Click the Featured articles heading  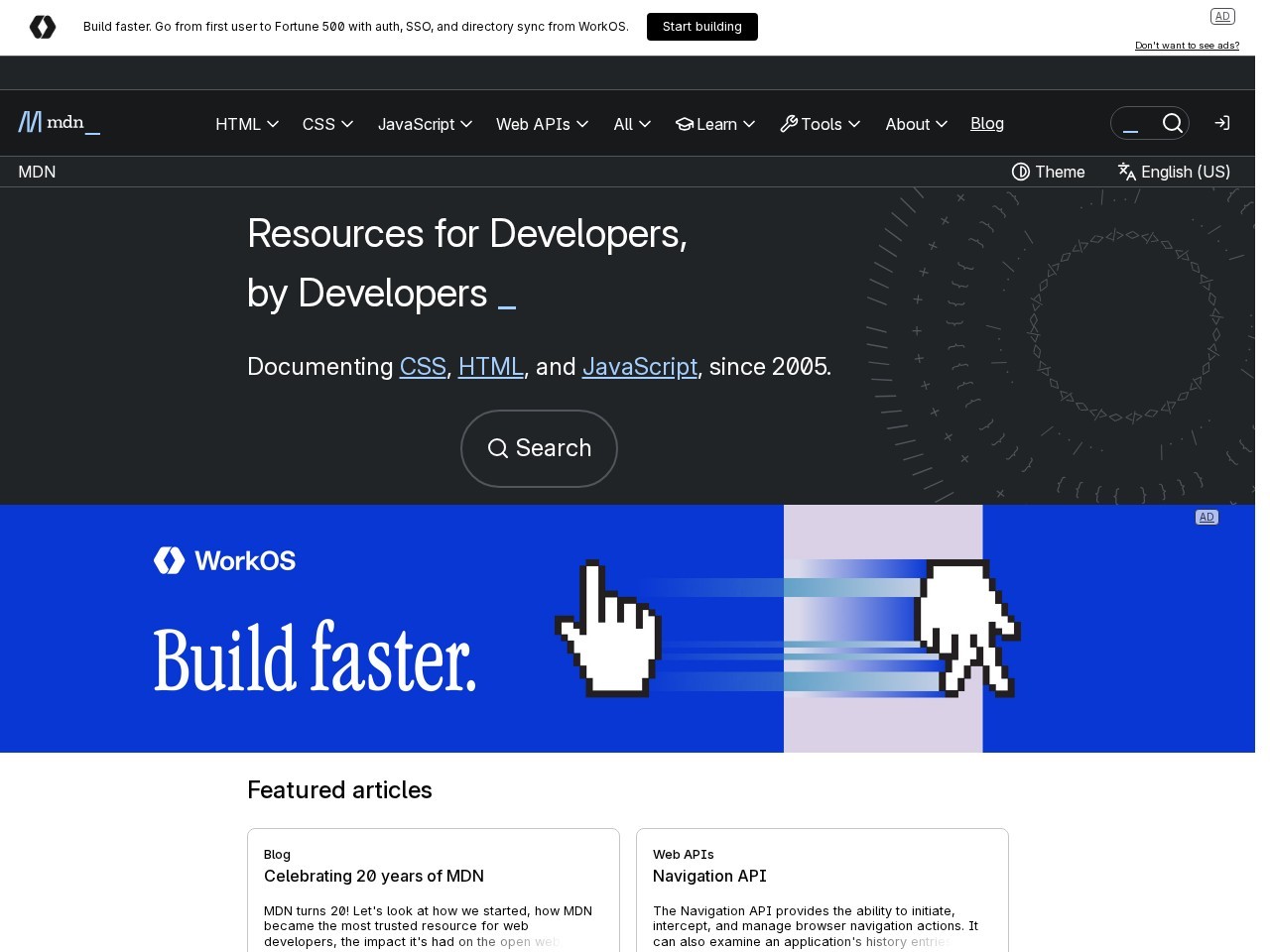(339, 790)
